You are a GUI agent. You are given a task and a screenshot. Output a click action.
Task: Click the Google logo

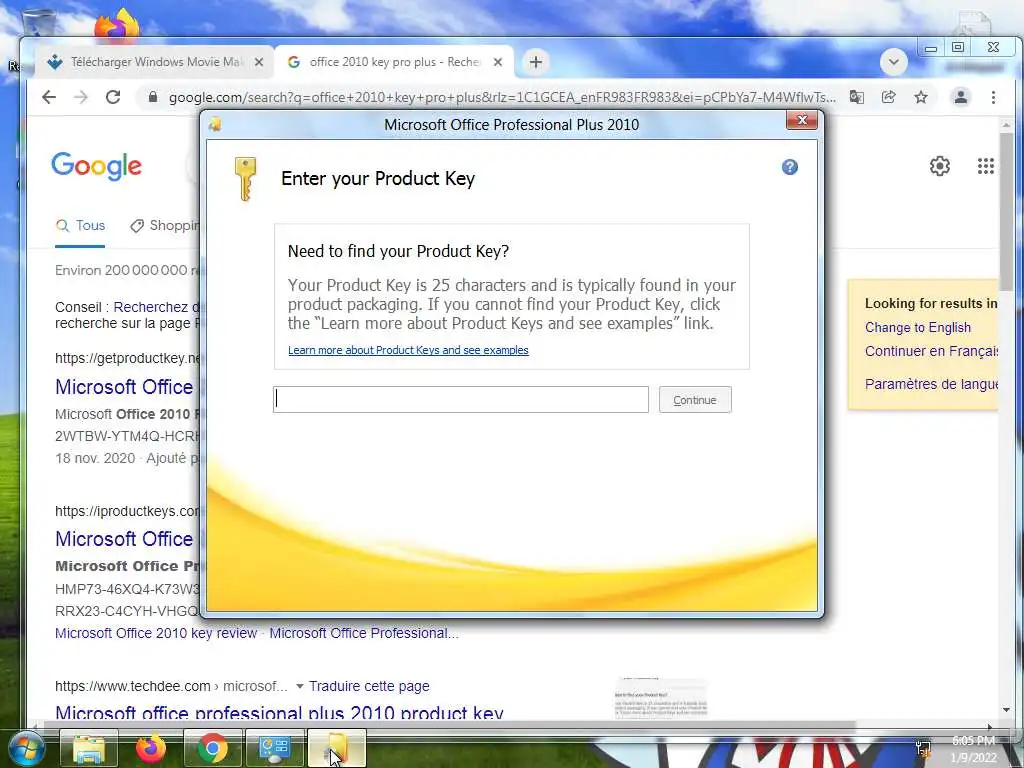pyautogui.click(x=97, y=166)
